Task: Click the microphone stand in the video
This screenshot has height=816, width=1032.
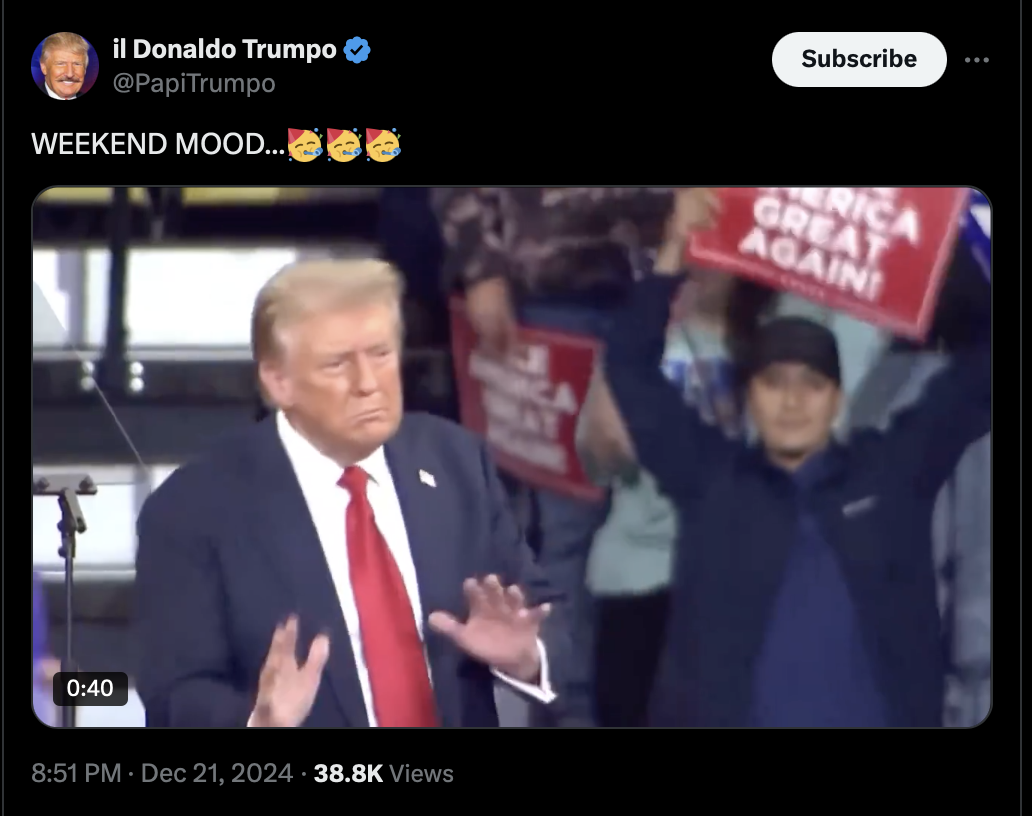Action: coord(67,592)
